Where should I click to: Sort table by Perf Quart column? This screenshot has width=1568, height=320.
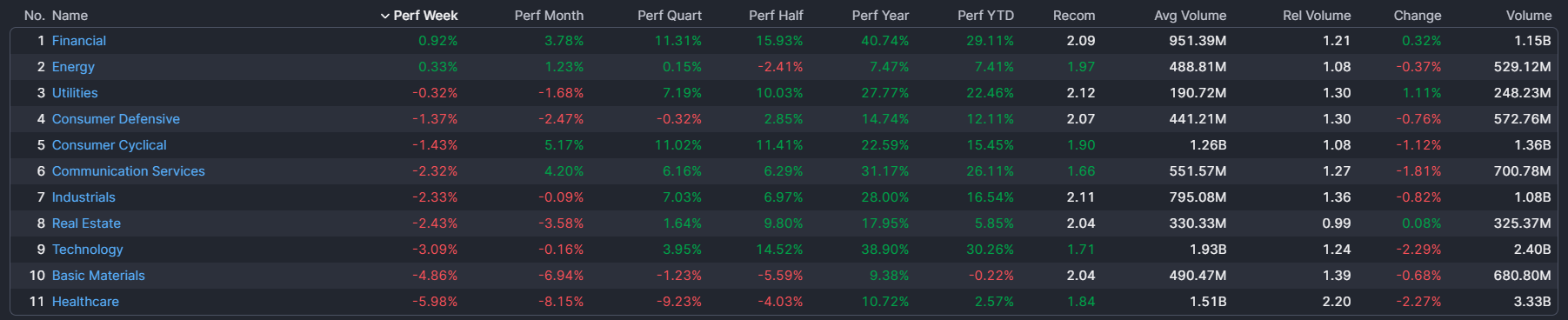(669, 16)
